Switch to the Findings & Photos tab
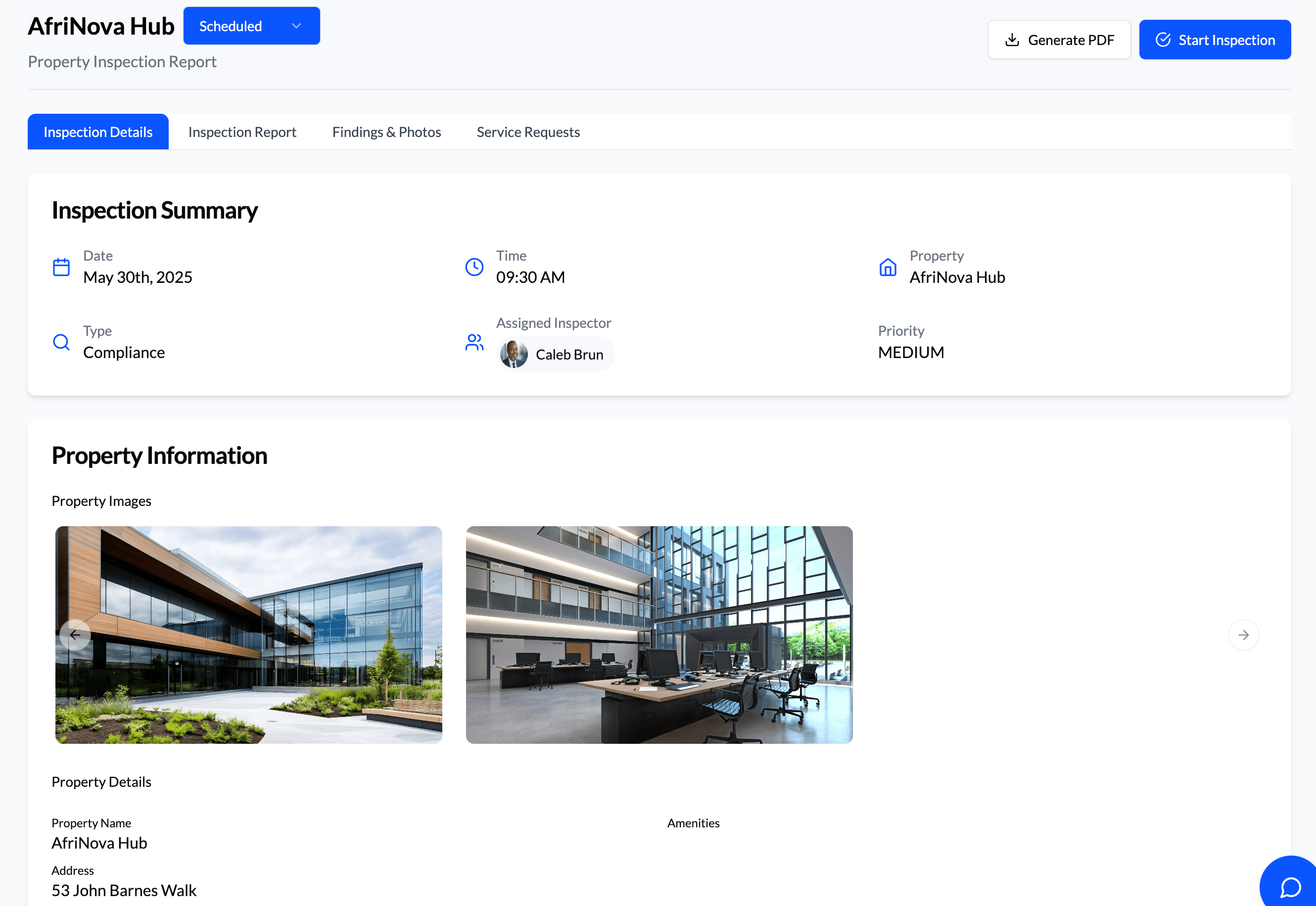Image resolution: width=1316 pixels, height=906 pixels. pyautogui.click(x=386, y=131)
